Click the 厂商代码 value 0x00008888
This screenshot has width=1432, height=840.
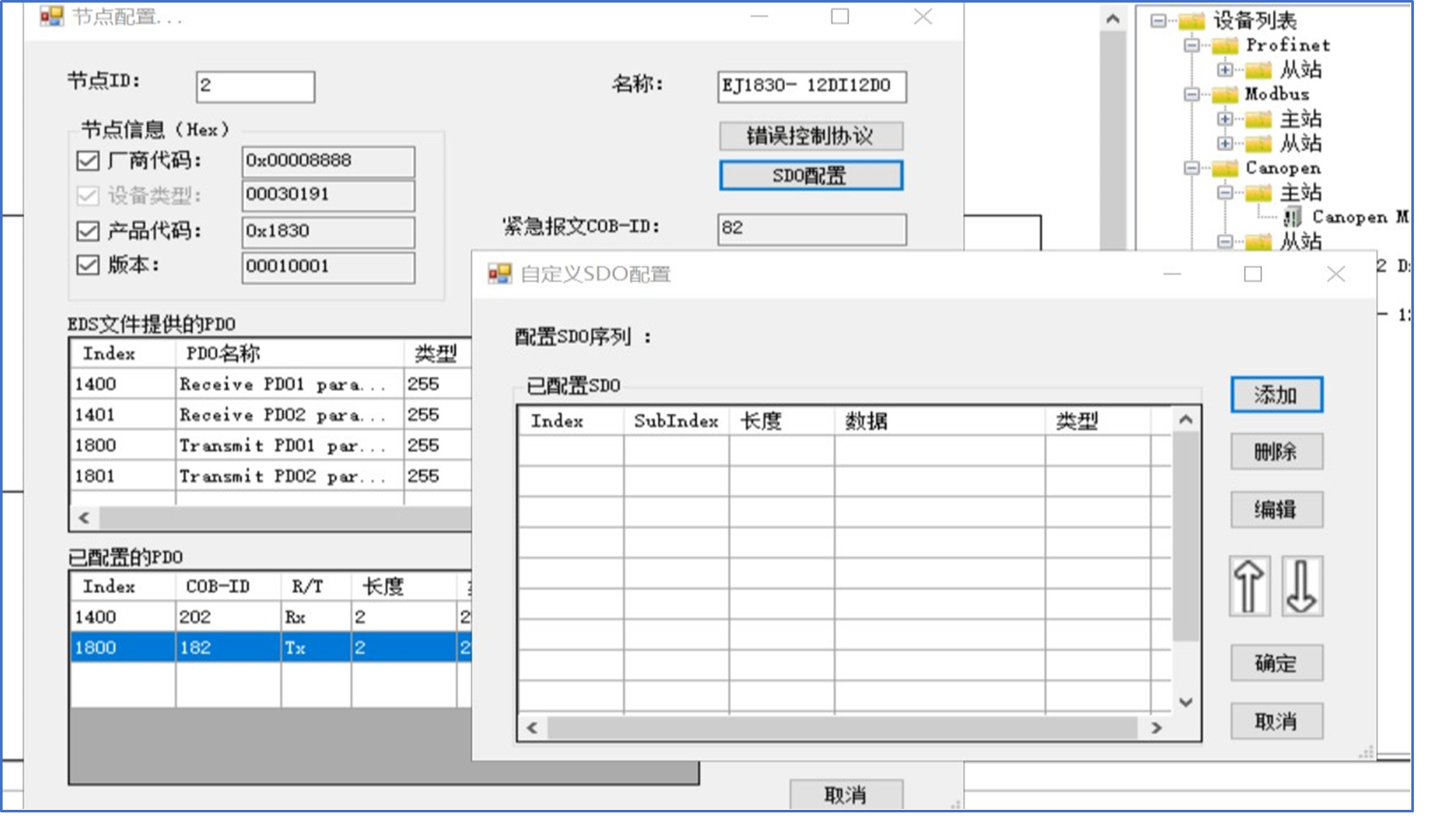[x=328, y=161]
